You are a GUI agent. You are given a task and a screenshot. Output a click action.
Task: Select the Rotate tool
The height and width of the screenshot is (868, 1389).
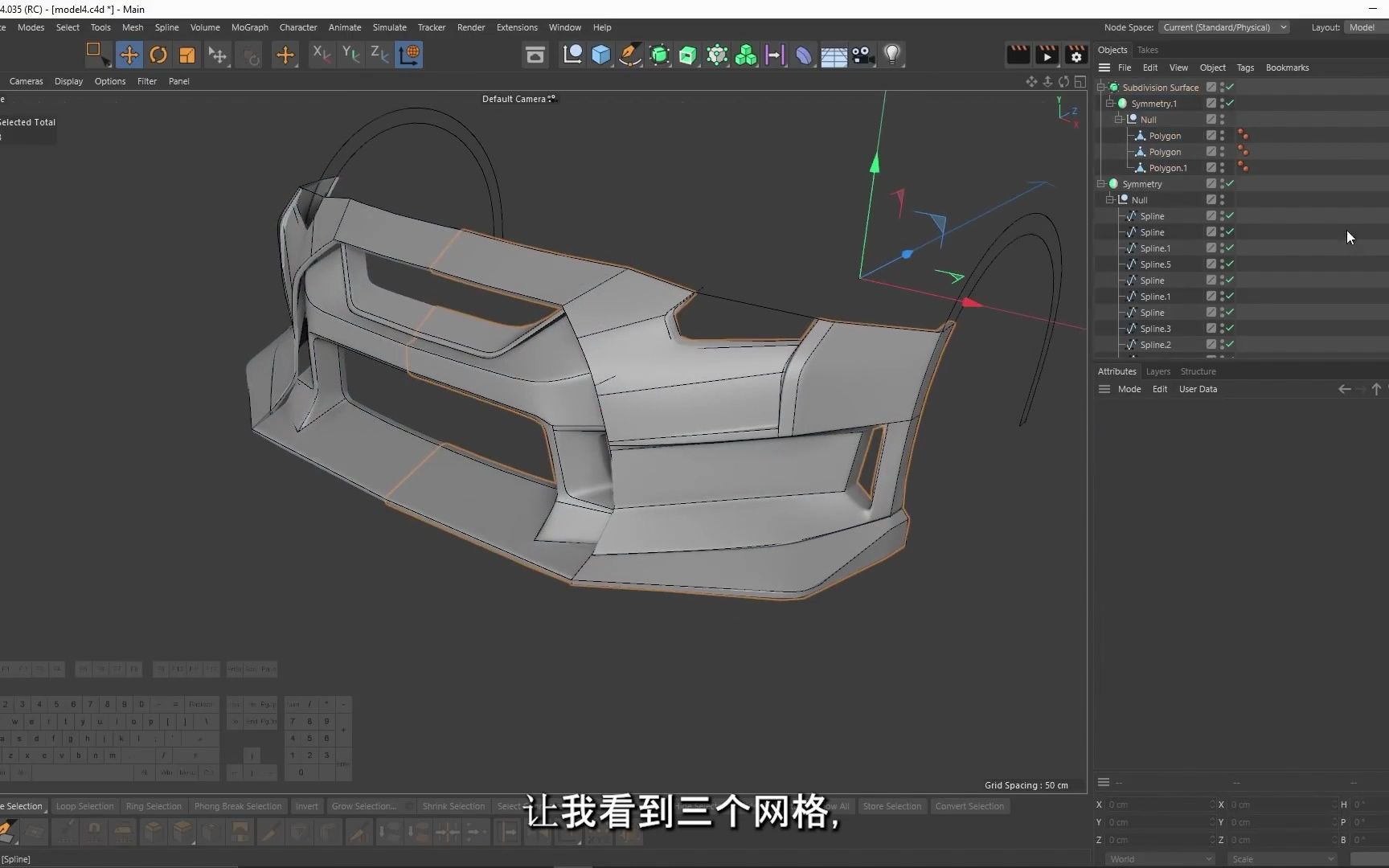coord(158,55)
